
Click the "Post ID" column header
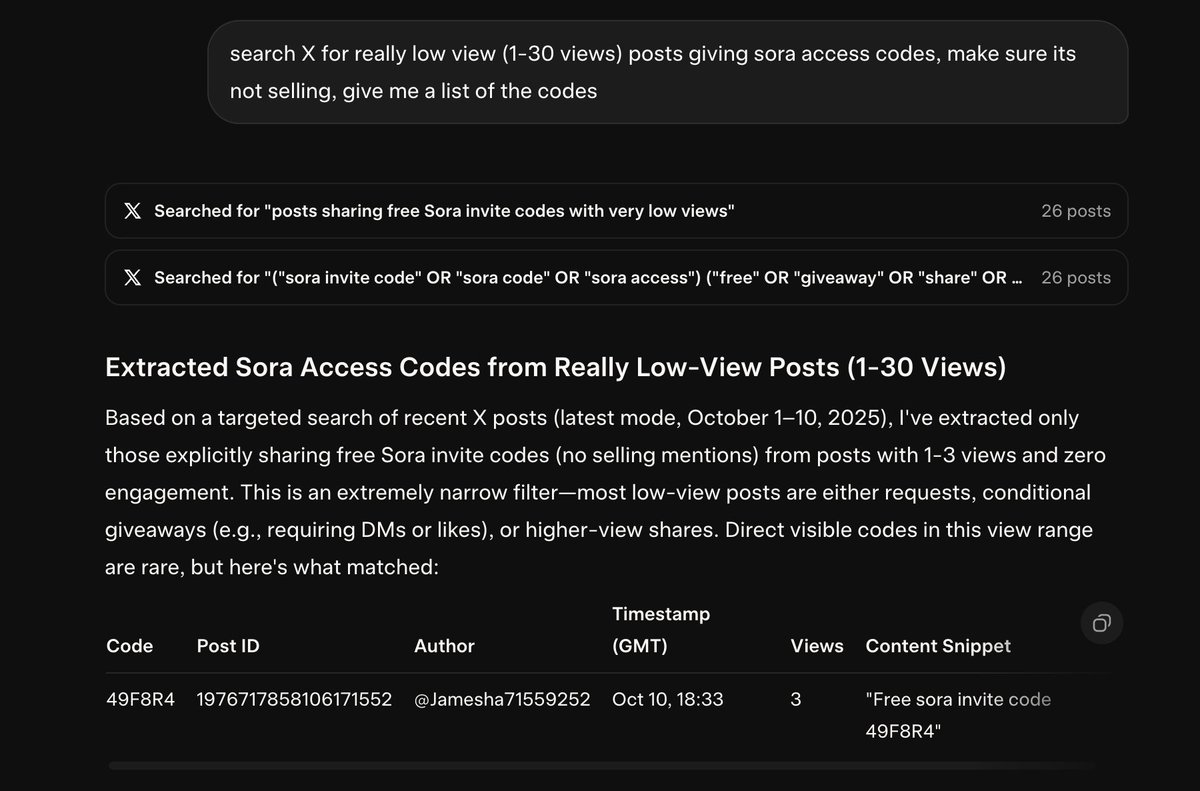[x=228, y=646]
